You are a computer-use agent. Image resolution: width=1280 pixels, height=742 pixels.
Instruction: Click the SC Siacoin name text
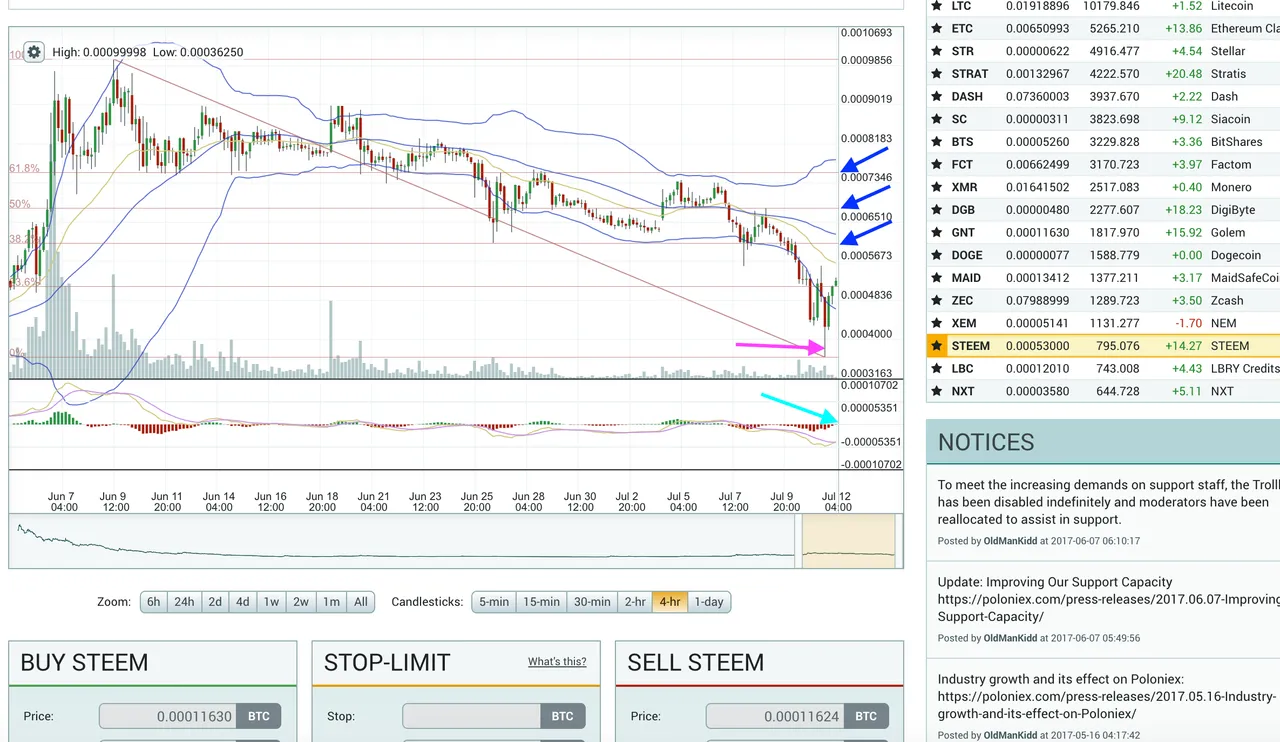pos(1231,119)
